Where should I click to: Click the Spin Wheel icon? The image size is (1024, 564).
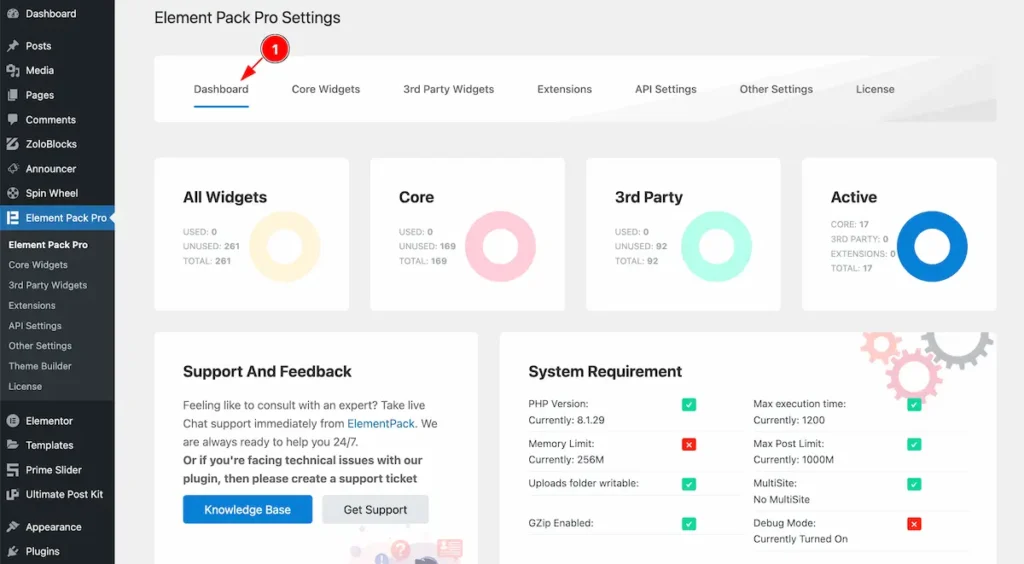(13, 193)
